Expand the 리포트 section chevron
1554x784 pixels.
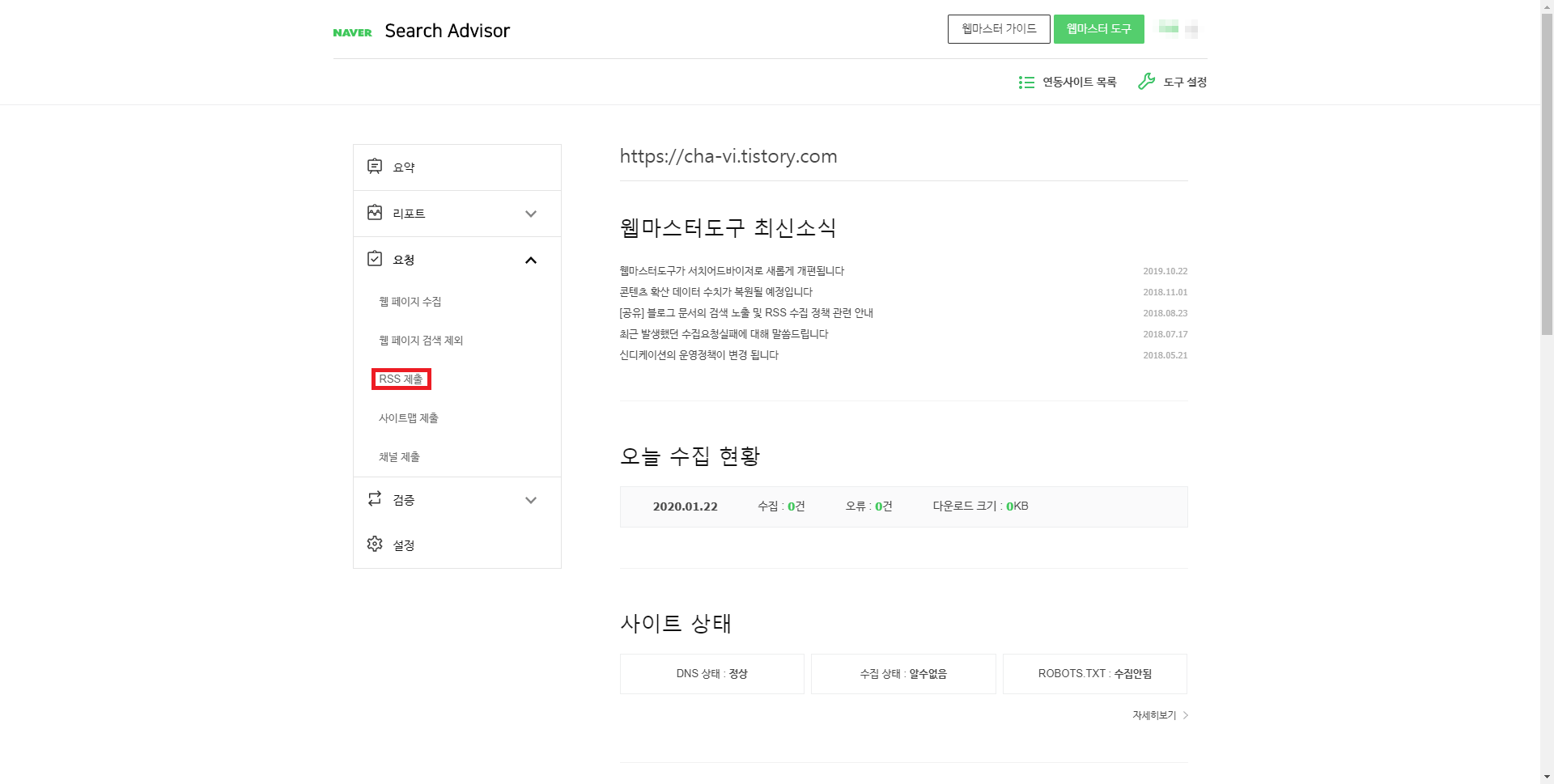click(x=531, y=214)
